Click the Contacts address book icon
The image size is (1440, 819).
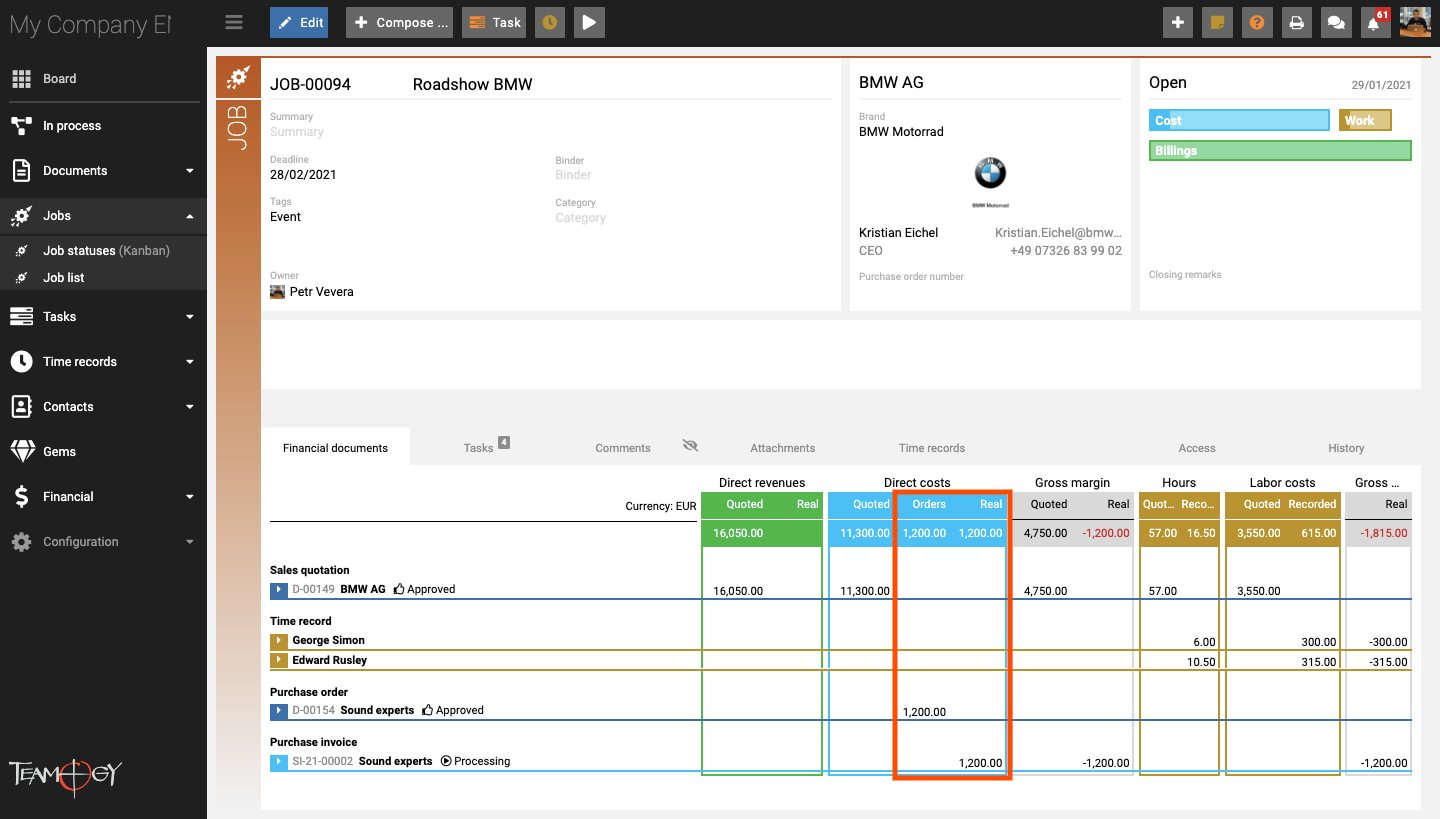point(21,407)
